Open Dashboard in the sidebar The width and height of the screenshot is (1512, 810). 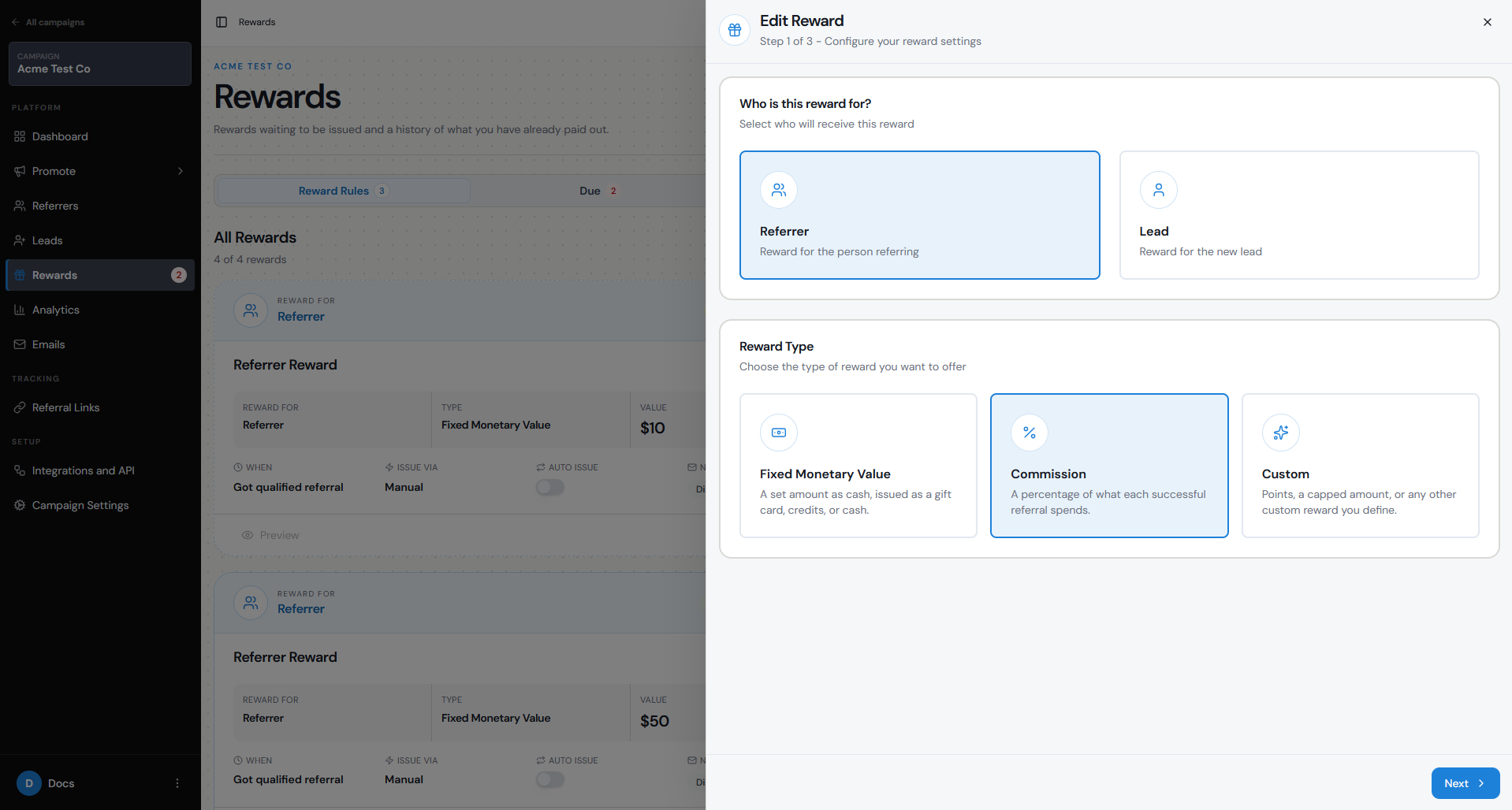point(100,136)
